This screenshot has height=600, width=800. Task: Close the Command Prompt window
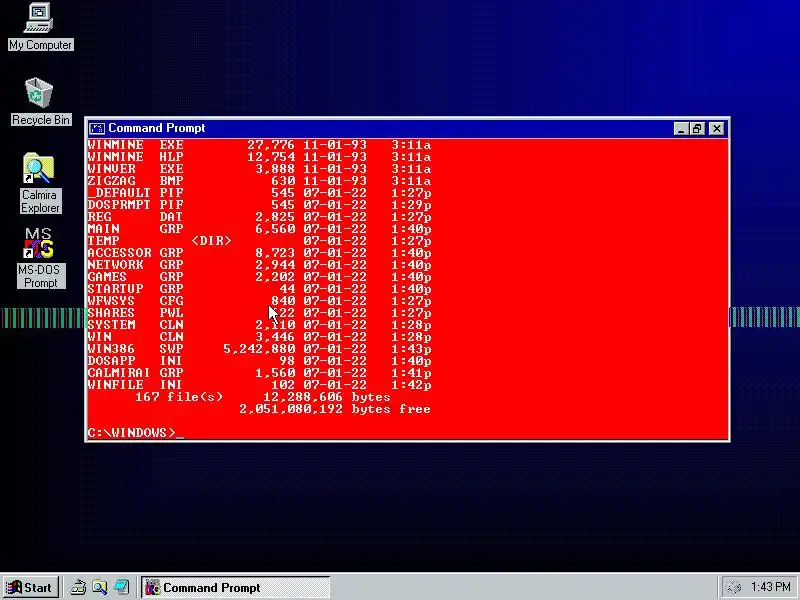click(x=717, y=129)
